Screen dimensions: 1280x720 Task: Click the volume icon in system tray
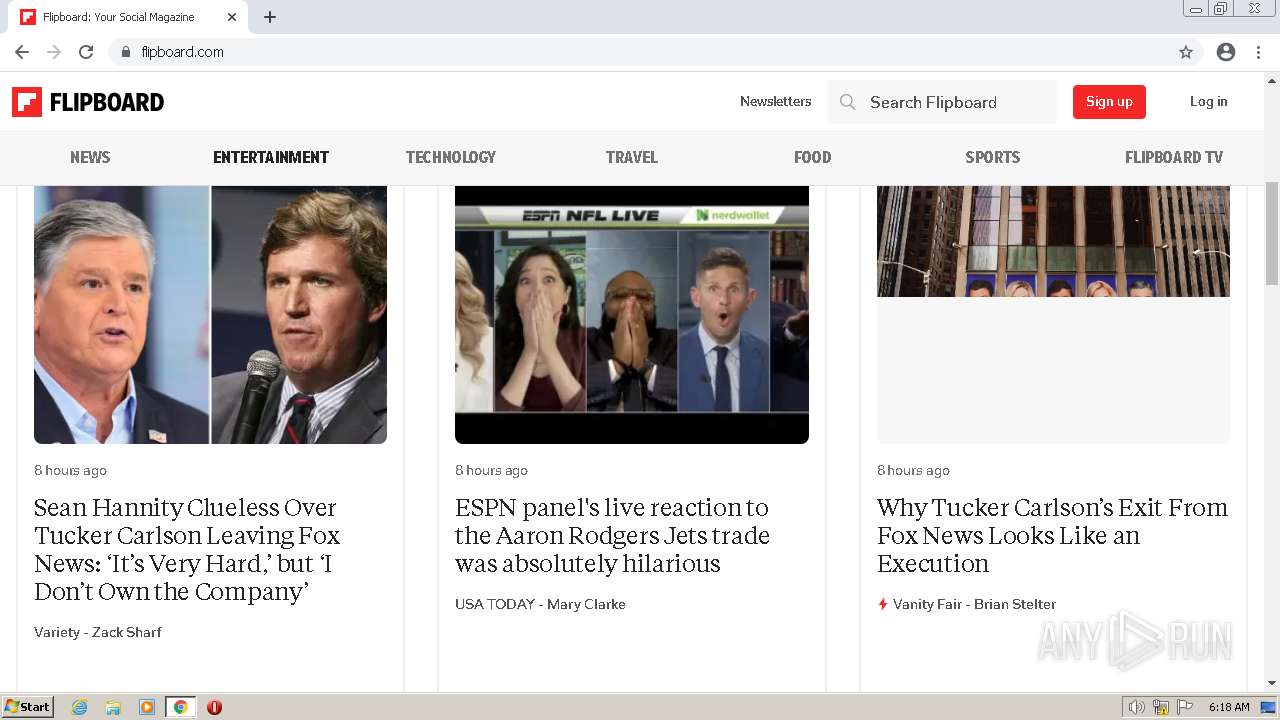tap(1136, 707)
